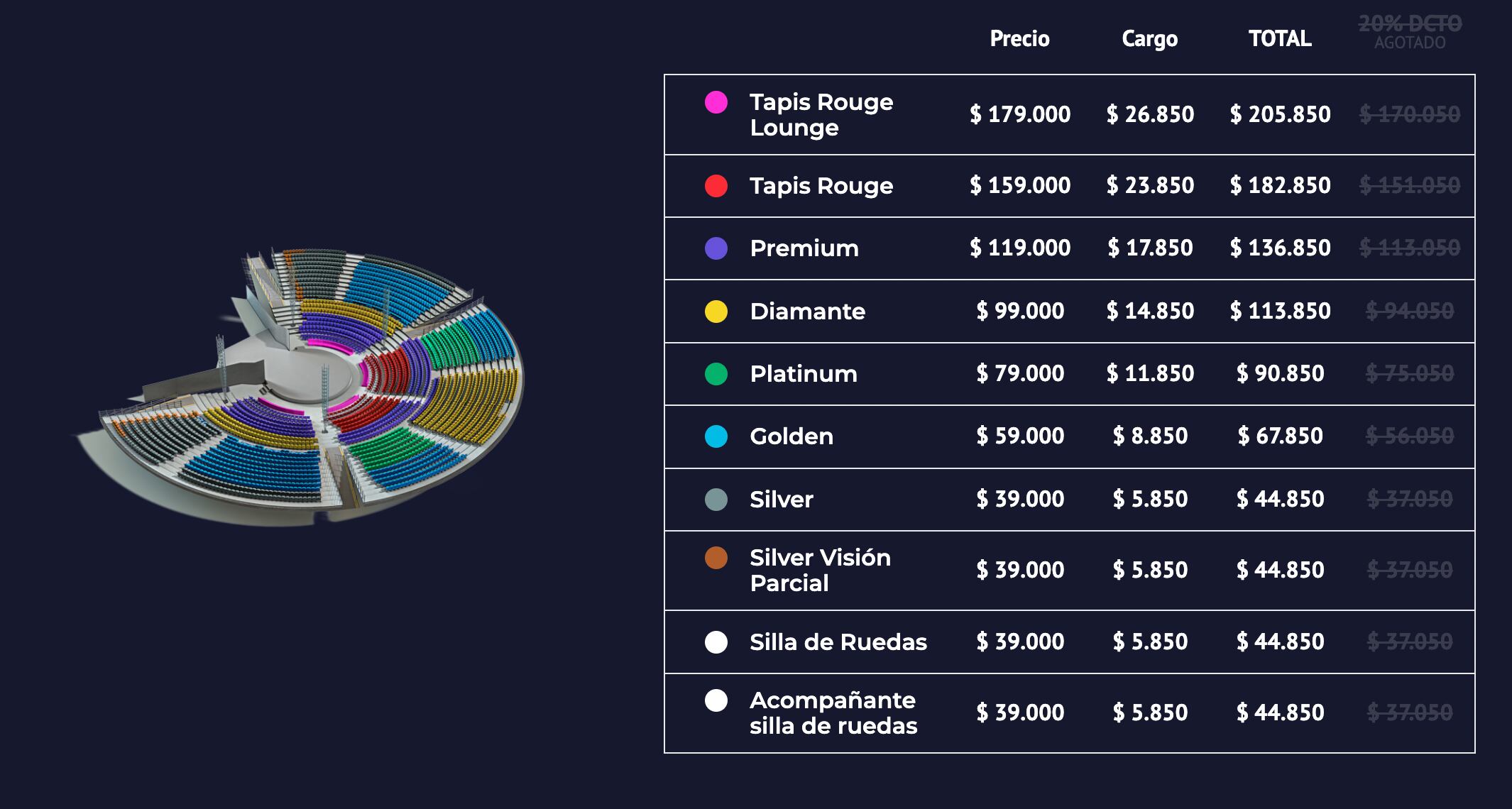The width and height of the screenshot is (1512, 809).
Task: Select the purple Premium color dot
Action: coord(716,248)
